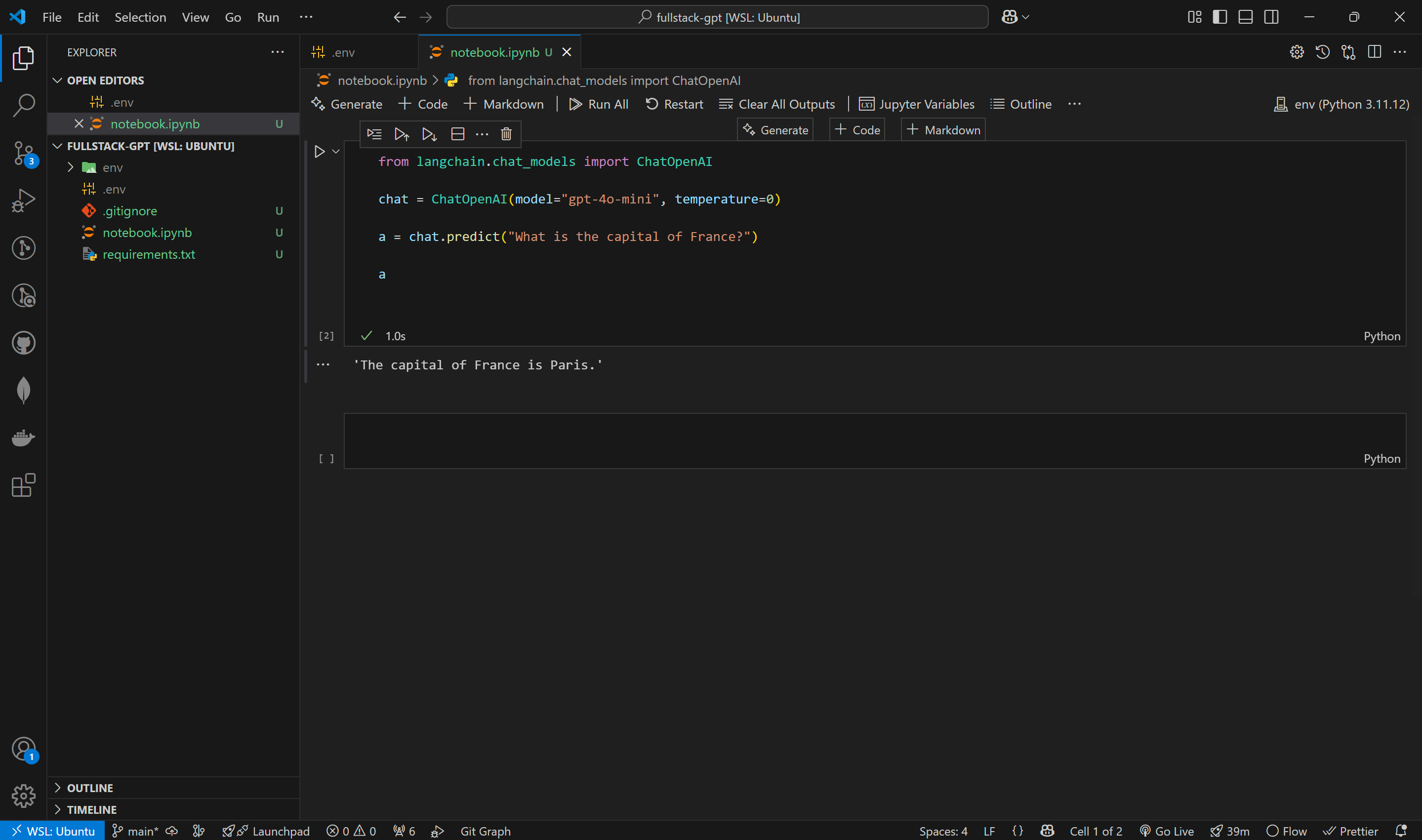
Task: Open the Selection menu
Action: pyautogui.click(x=140, y=17)
